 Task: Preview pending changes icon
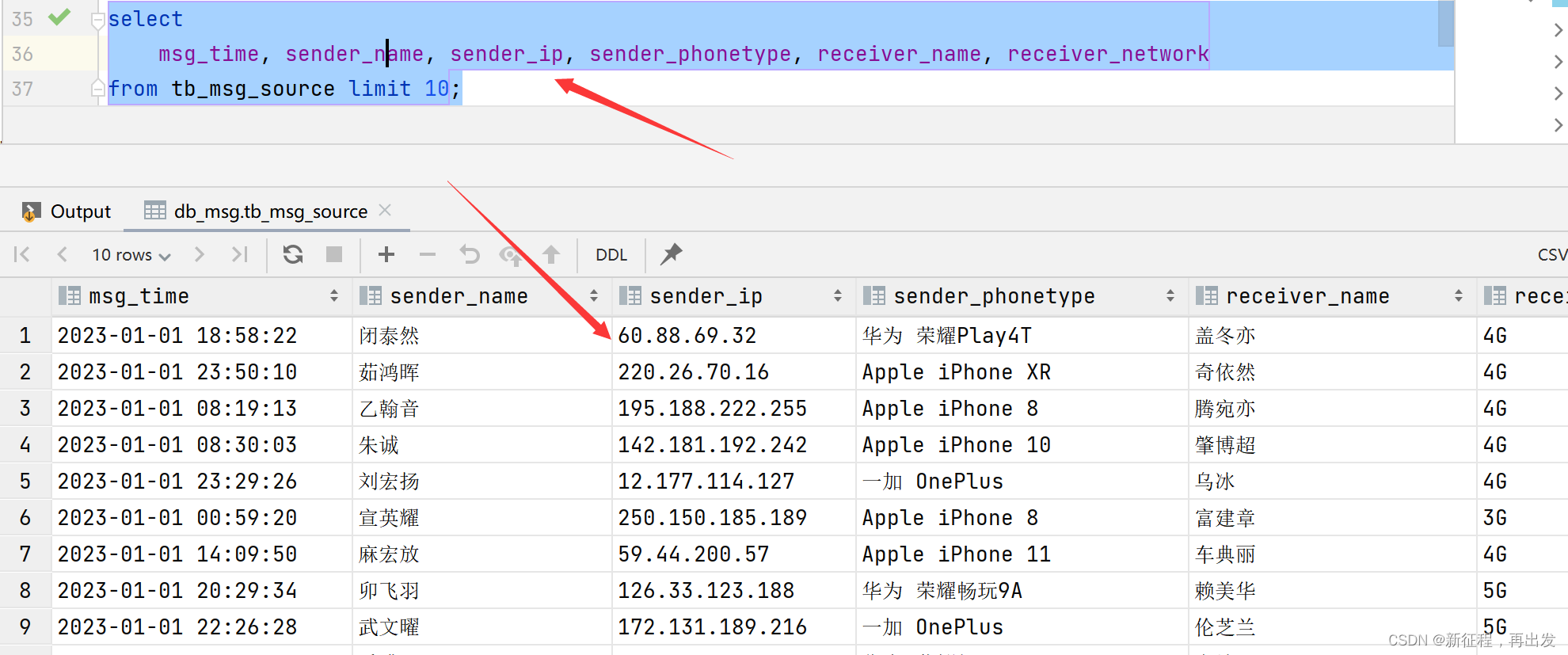tap(511, 255)
